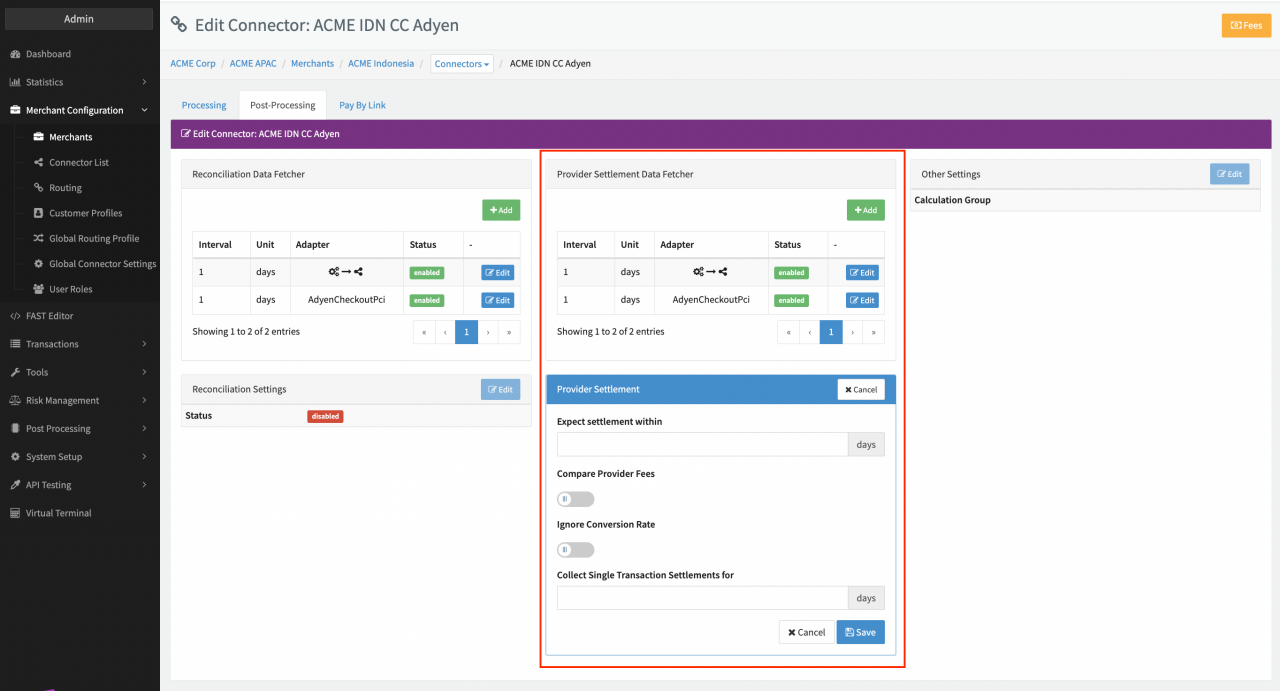The height and width of the screenshot is (691, 1280).
Task: Click the Virtual Terminal icon
Action: coord(15,513)
